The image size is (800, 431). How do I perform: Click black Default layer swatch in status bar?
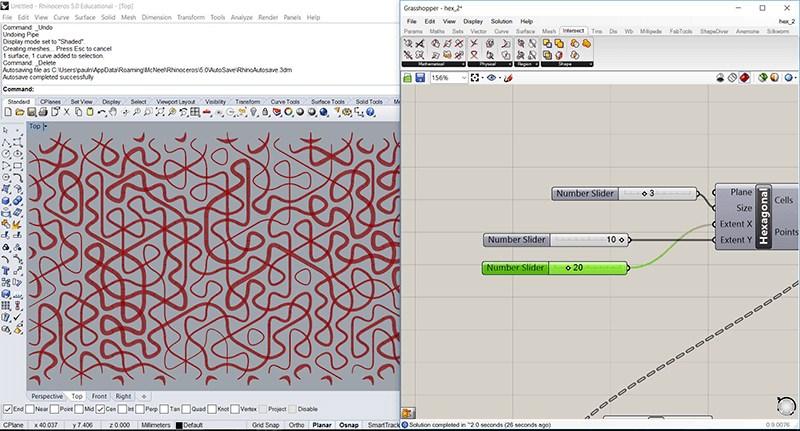179,425
